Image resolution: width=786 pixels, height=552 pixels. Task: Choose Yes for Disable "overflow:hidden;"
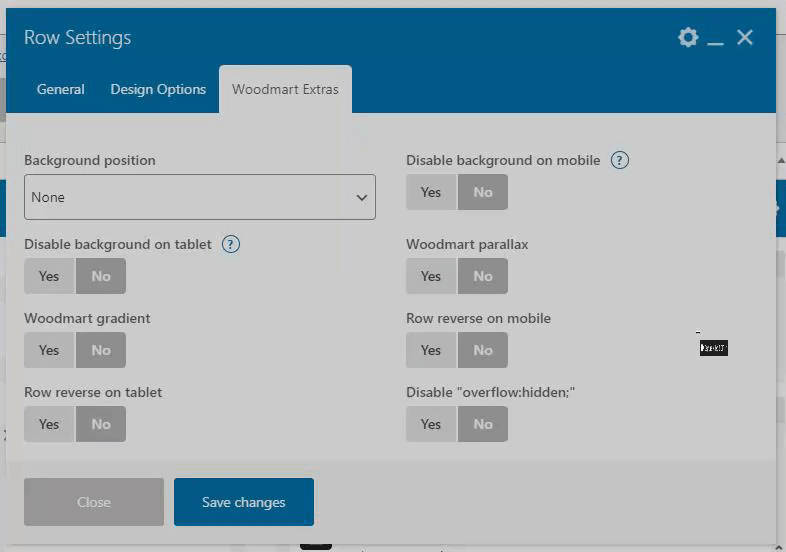point(431,424)
